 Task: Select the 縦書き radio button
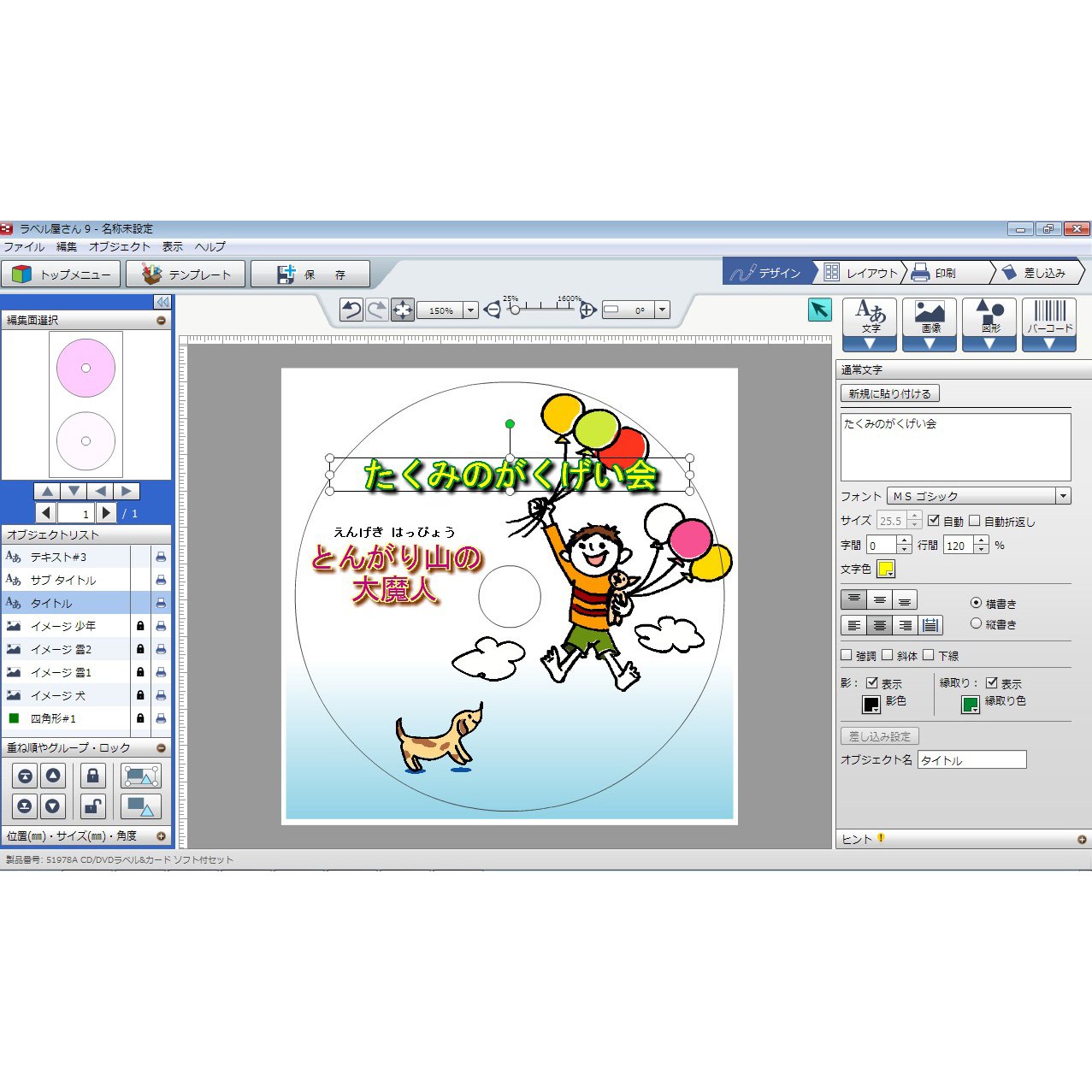(976, 623)
